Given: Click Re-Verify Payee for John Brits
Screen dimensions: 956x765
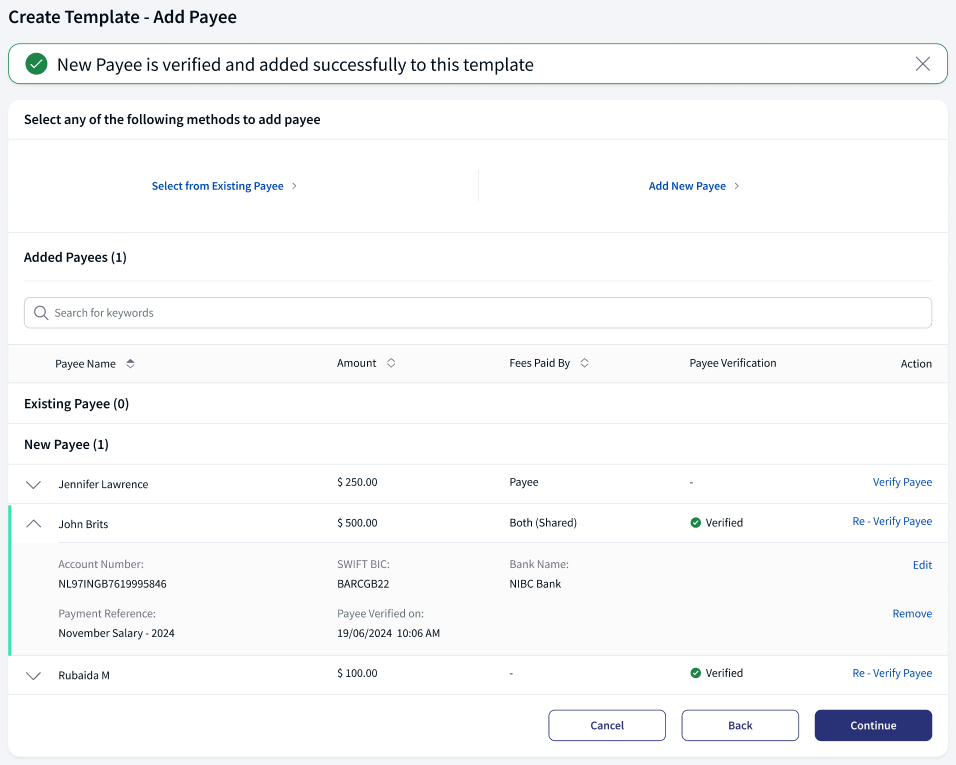Looking at the screenshot, I should point(892,521).
